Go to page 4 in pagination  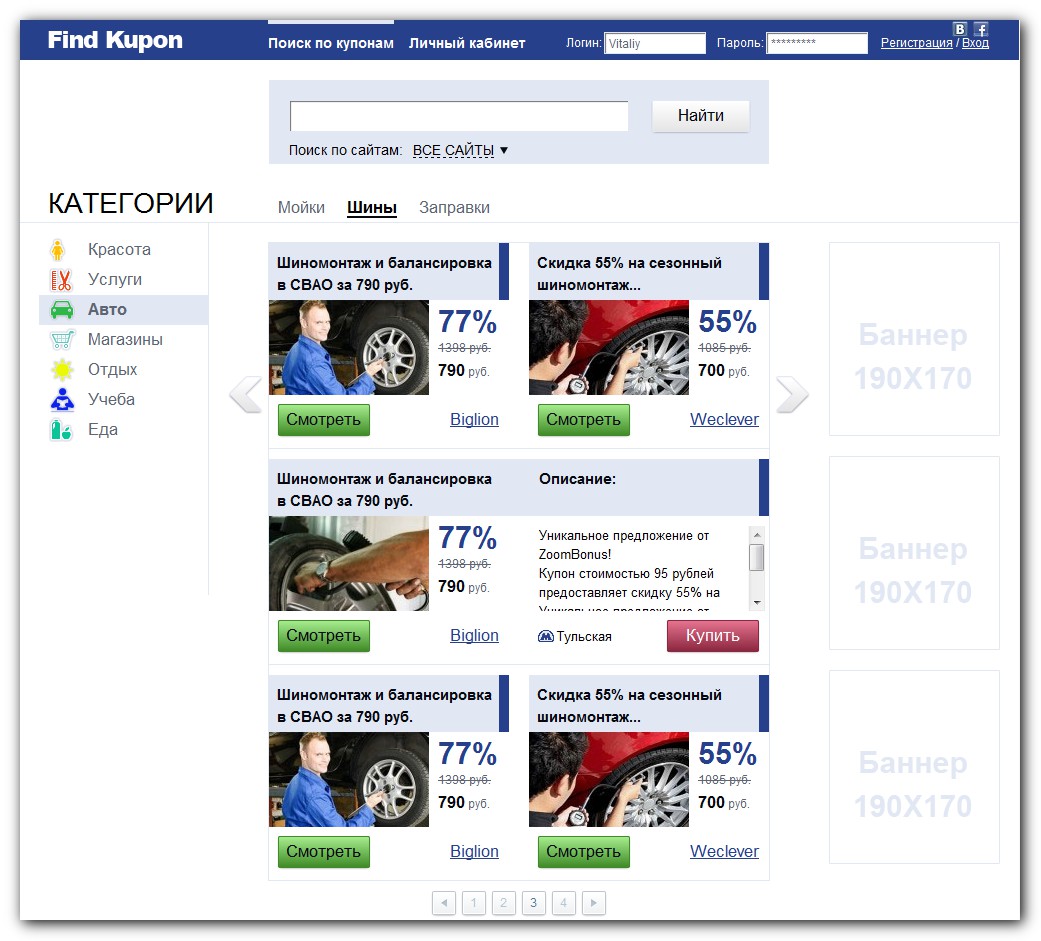pos(563,903)
